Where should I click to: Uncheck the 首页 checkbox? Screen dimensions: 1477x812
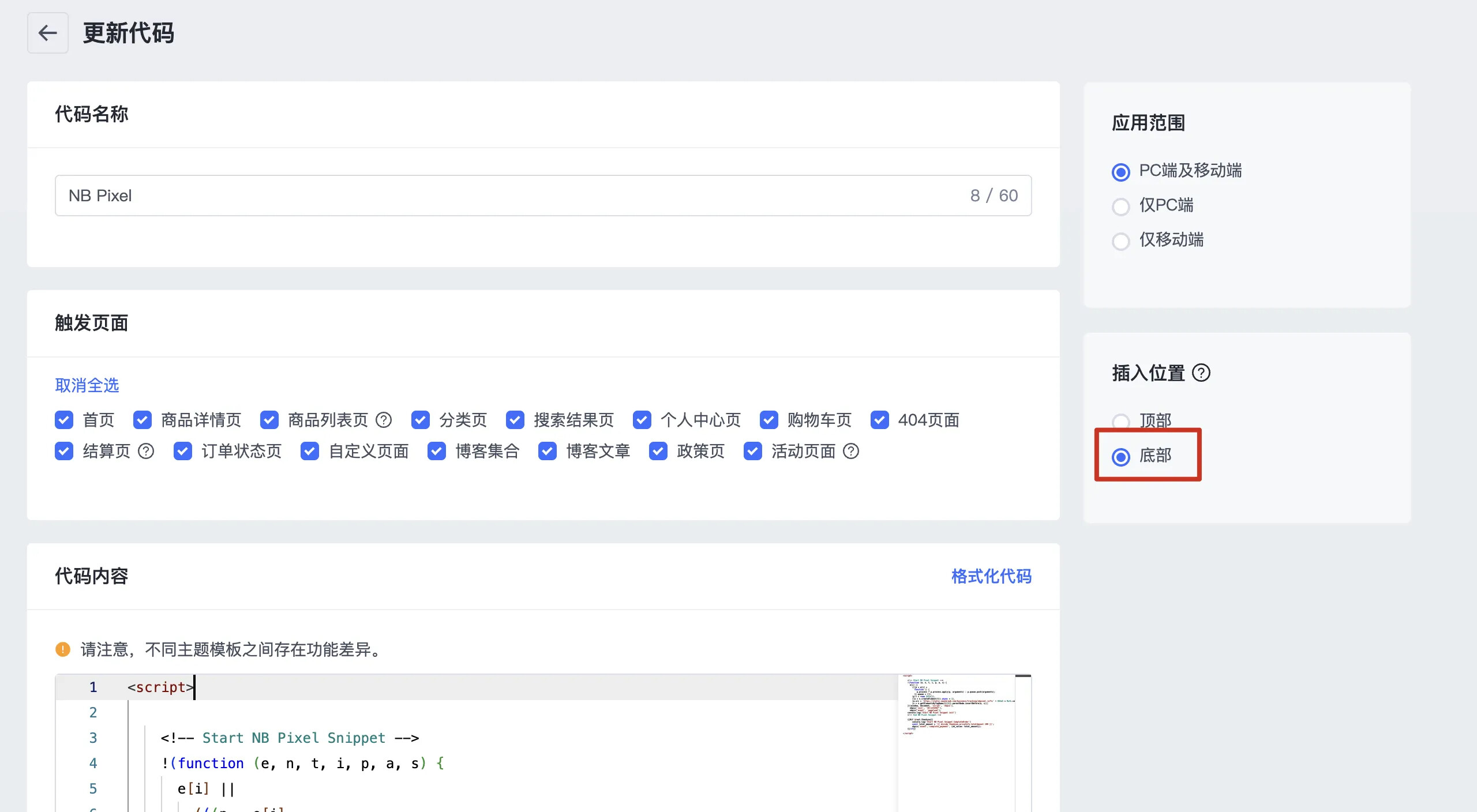pos(64,420)
